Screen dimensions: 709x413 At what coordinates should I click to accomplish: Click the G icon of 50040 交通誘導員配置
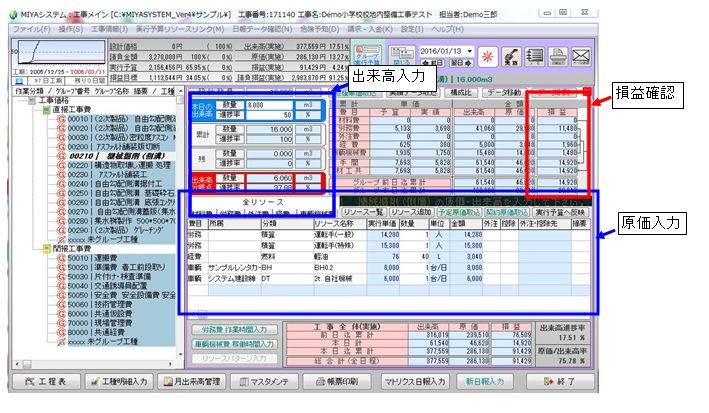click(61, 286)
